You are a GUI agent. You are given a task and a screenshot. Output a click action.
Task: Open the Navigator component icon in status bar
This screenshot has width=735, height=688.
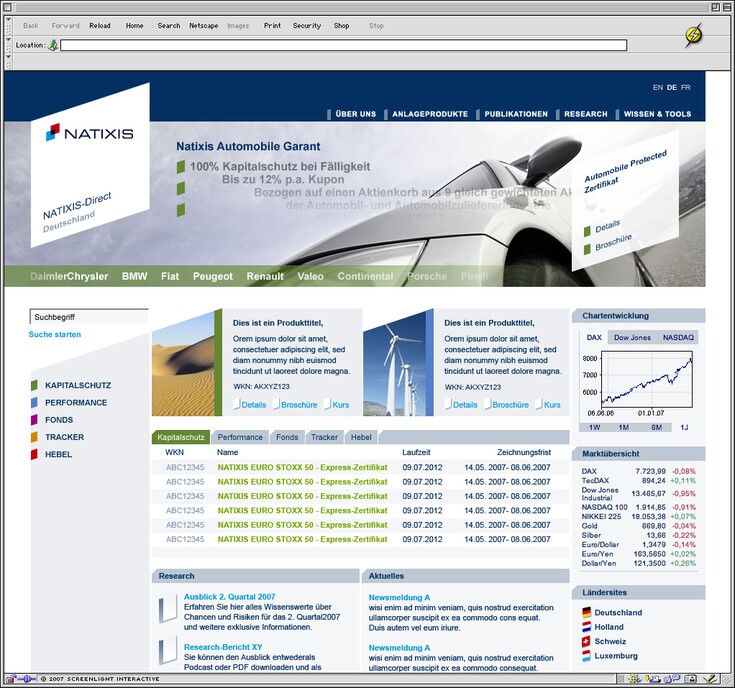[x=634, y=679]
